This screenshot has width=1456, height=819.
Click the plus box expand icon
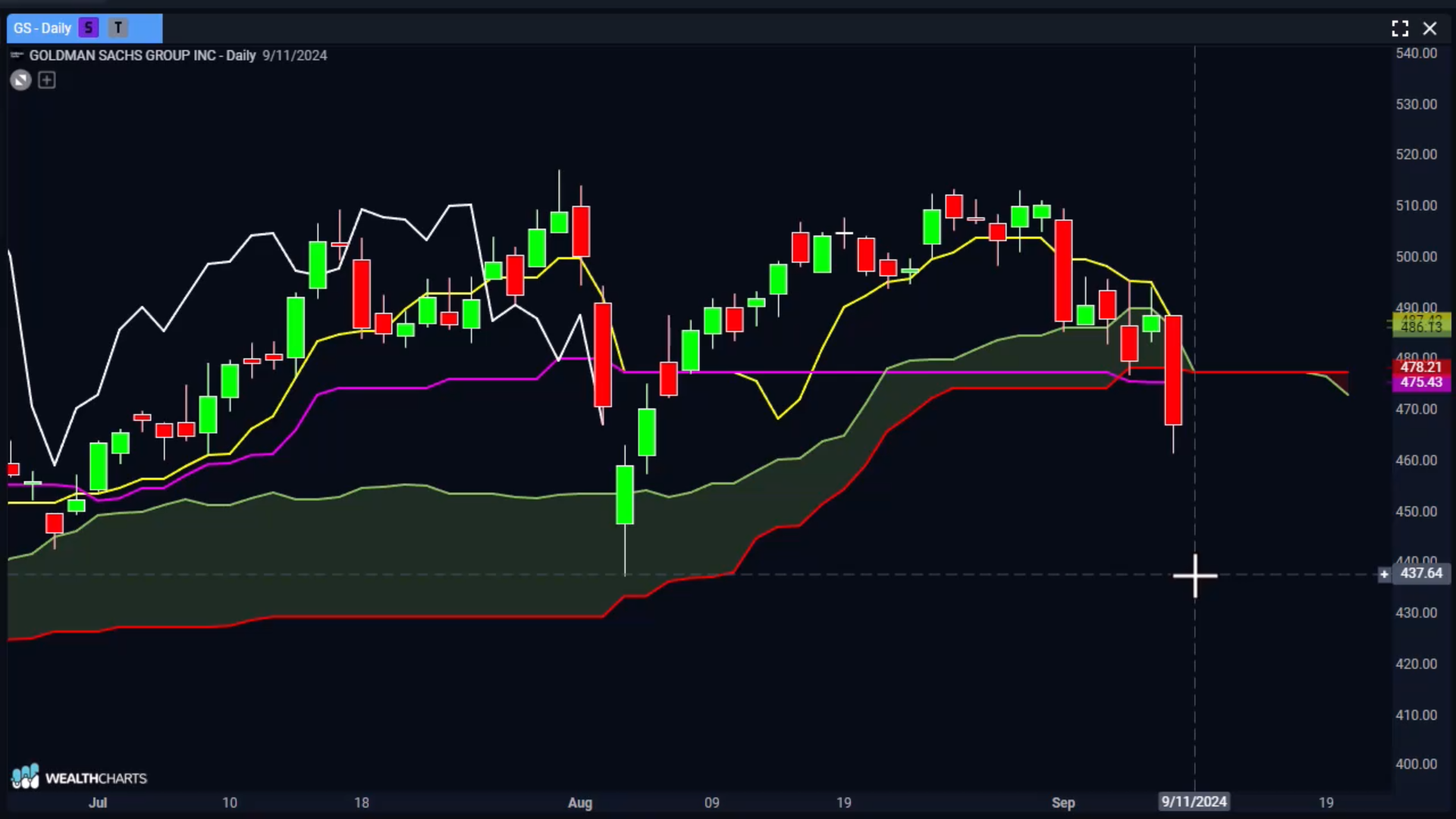click(47, 80)
